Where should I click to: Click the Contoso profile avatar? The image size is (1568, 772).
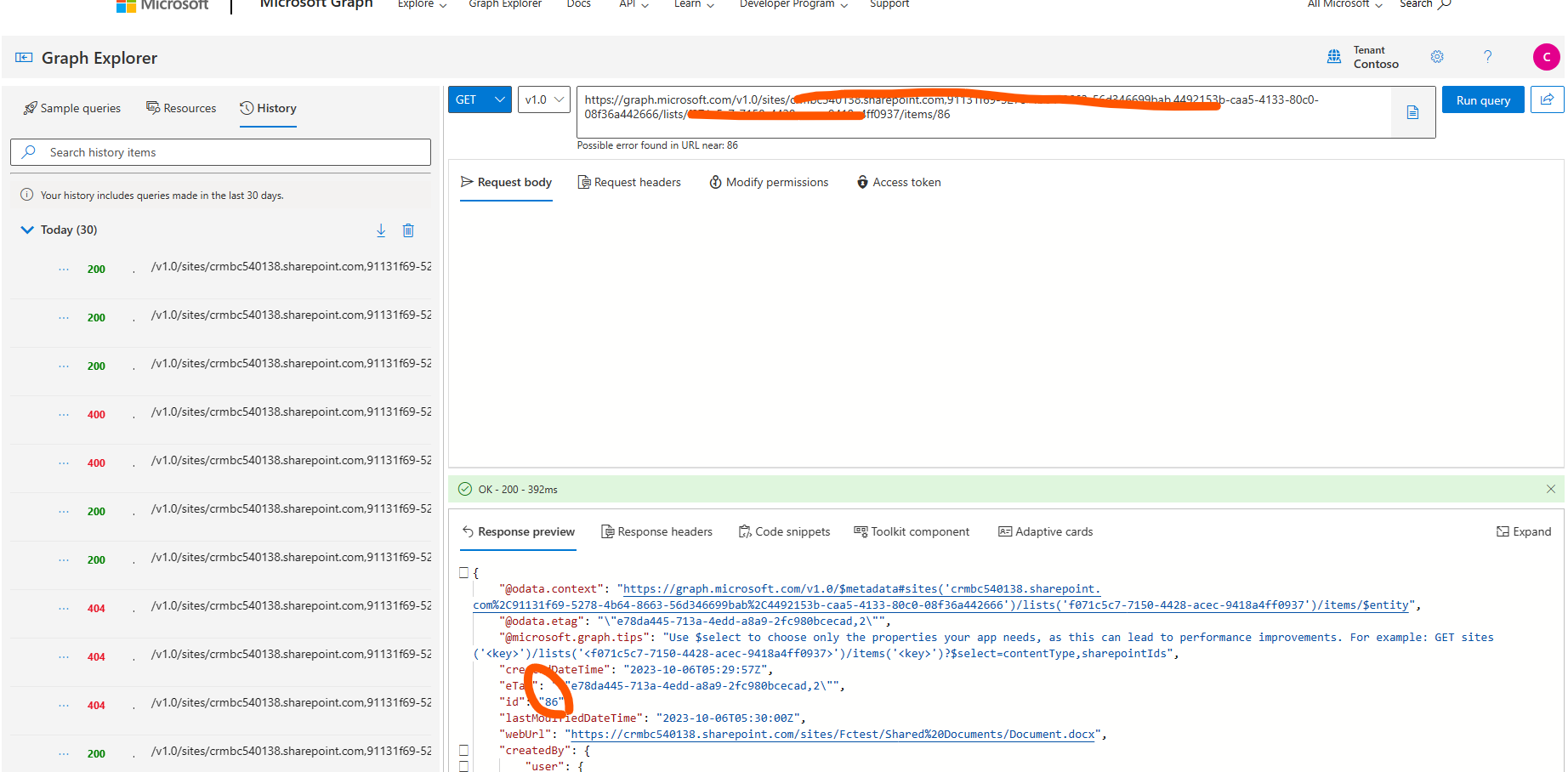1547,57
